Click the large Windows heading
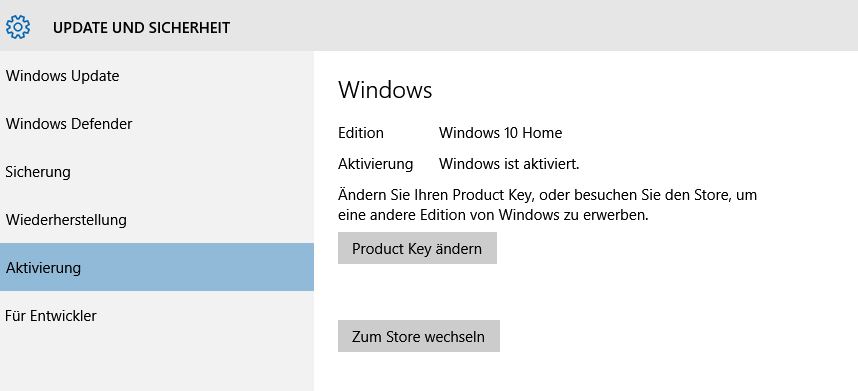Viewport: 858px width, 391px height. pos(385,90)
